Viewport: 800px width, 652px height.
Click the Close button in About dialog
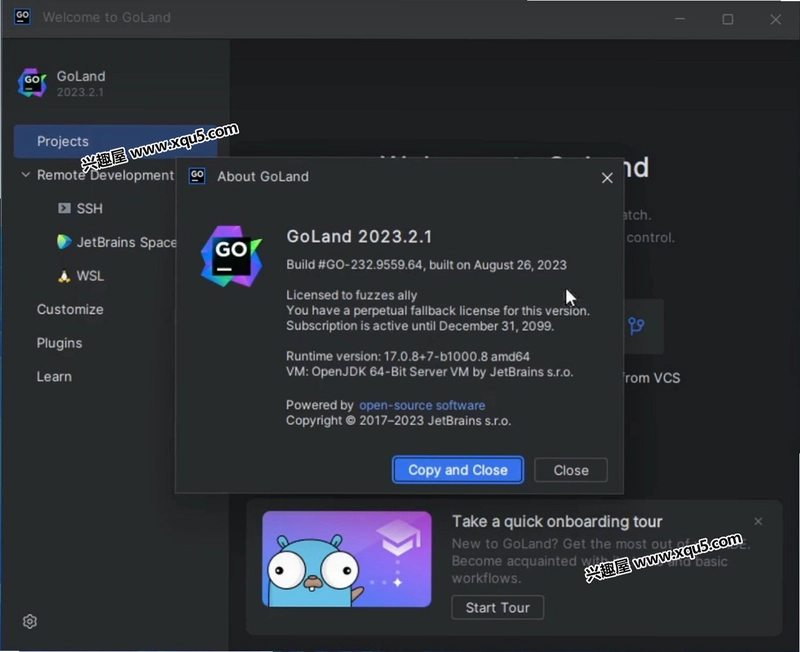[x=570, y=470]
